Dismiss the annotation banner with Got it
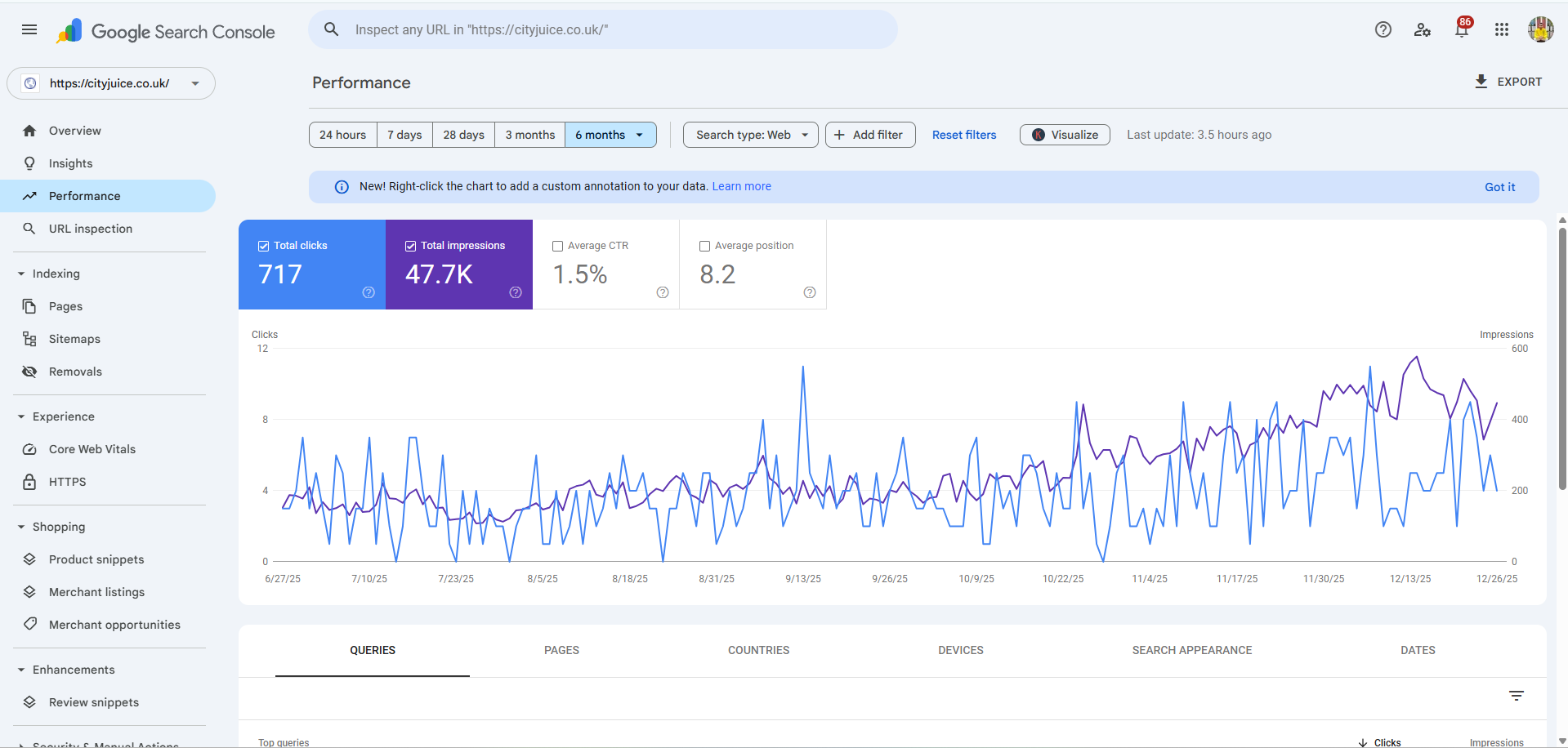1568x748 pixels. click(1499, 186)
